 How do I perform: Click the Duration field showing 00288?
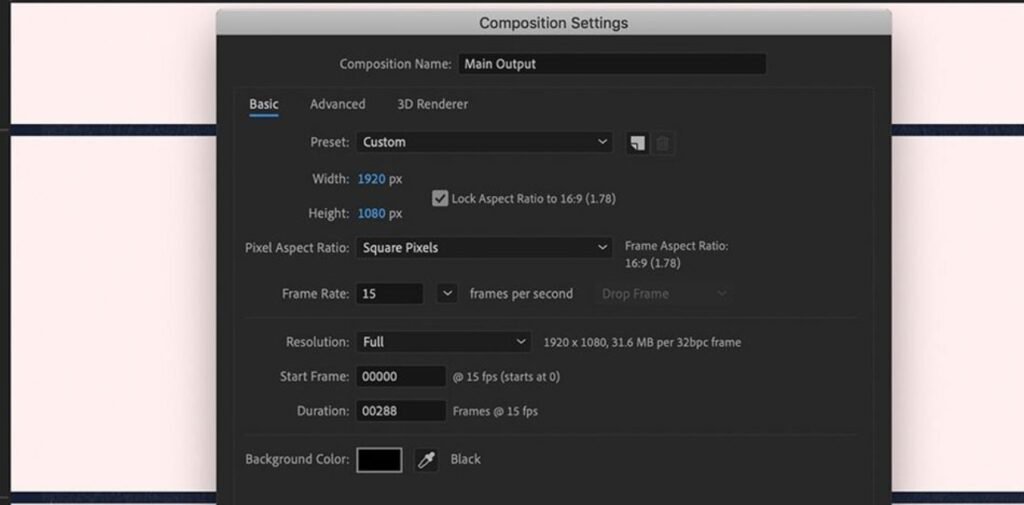(400, 411)
